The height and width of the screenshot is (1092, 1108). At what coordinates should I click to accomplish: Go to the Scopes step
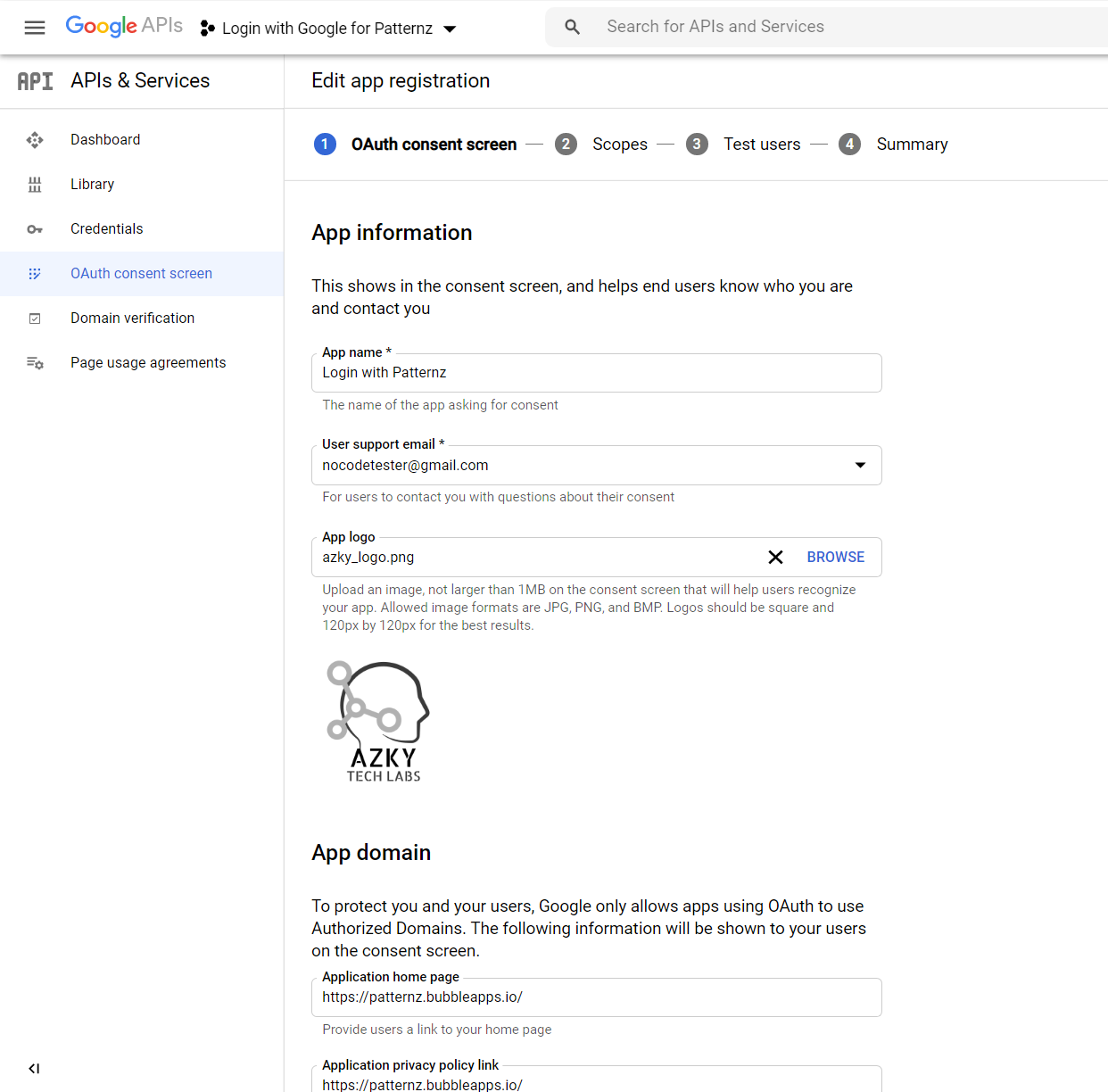[619, 145]
